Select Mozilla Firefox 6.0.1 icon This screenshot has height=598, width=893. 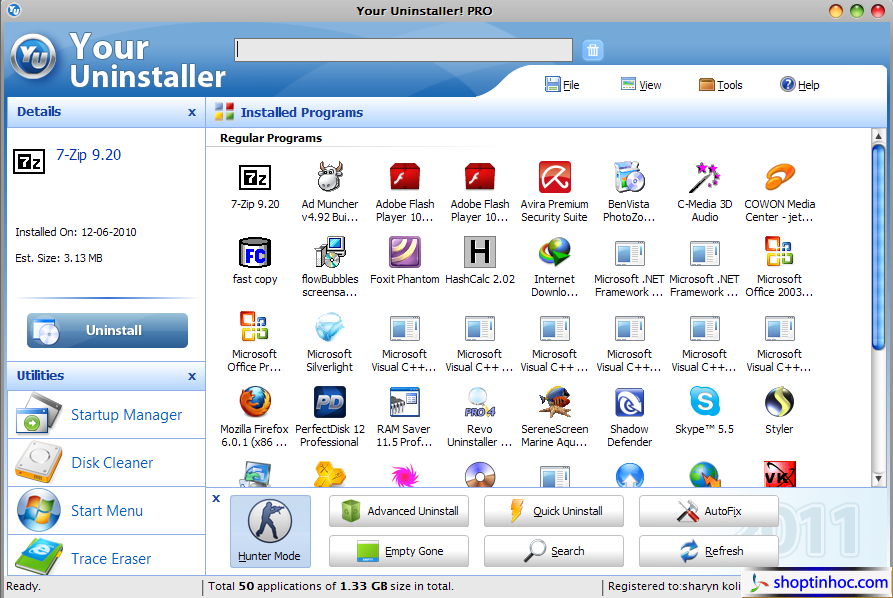tap(255, 402)
